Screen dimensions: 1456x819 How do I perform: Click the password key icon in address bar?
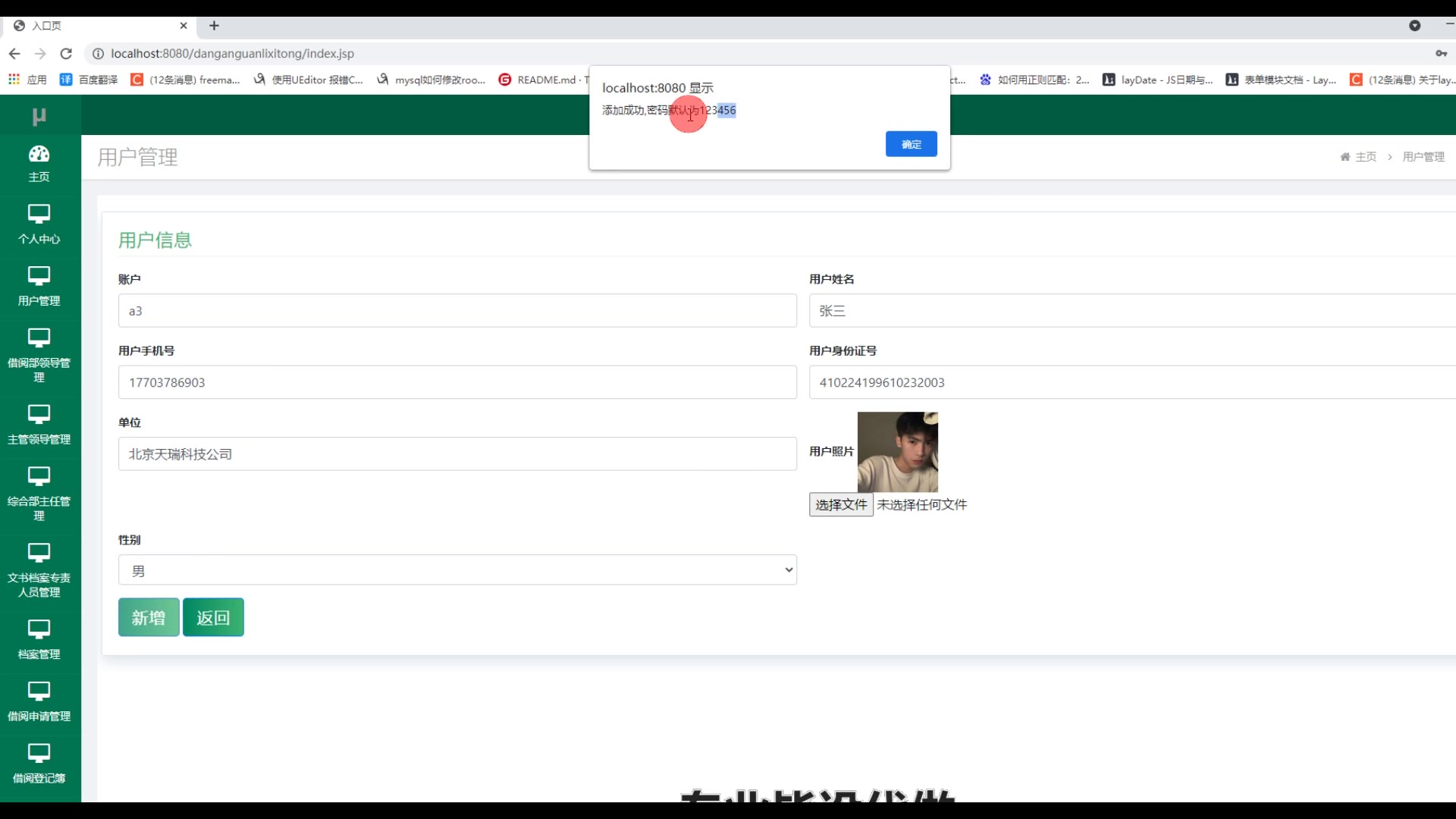pos(1441,54)
